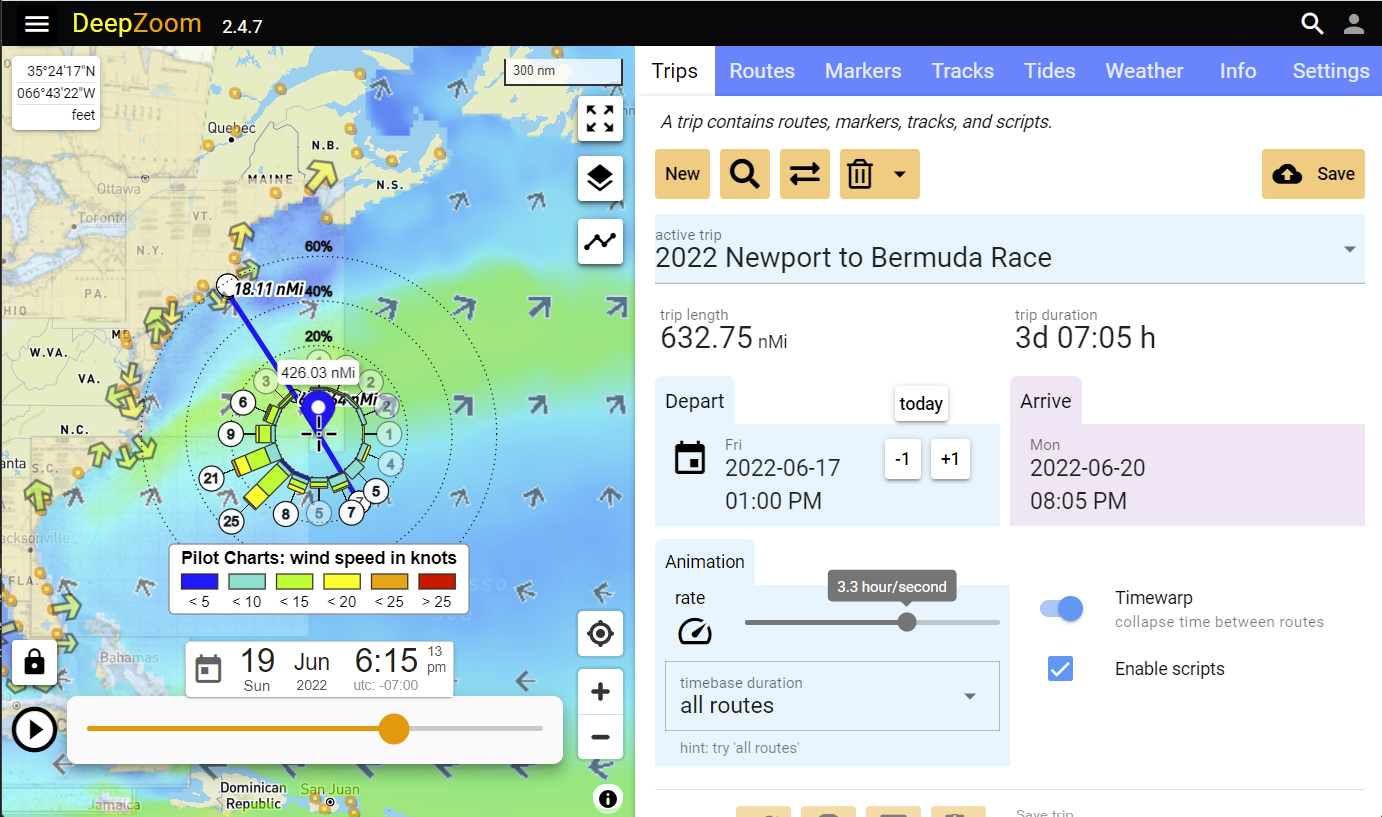The width and height of the screenshot is (1382, 817).
Task: Open the Settings tab
Action: [1331, 71]
